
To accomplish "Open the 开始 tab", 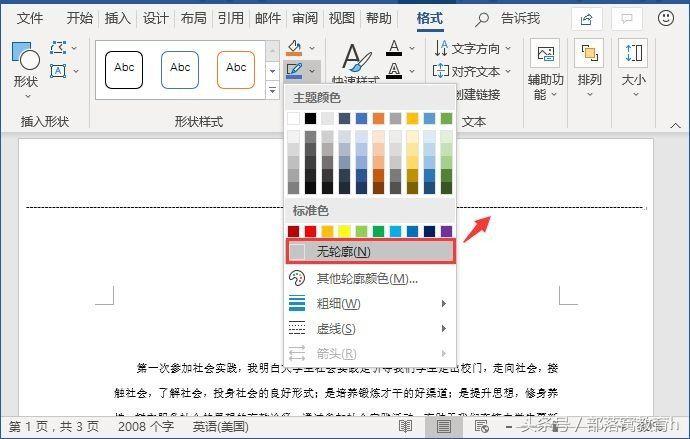I will [80, 18].
